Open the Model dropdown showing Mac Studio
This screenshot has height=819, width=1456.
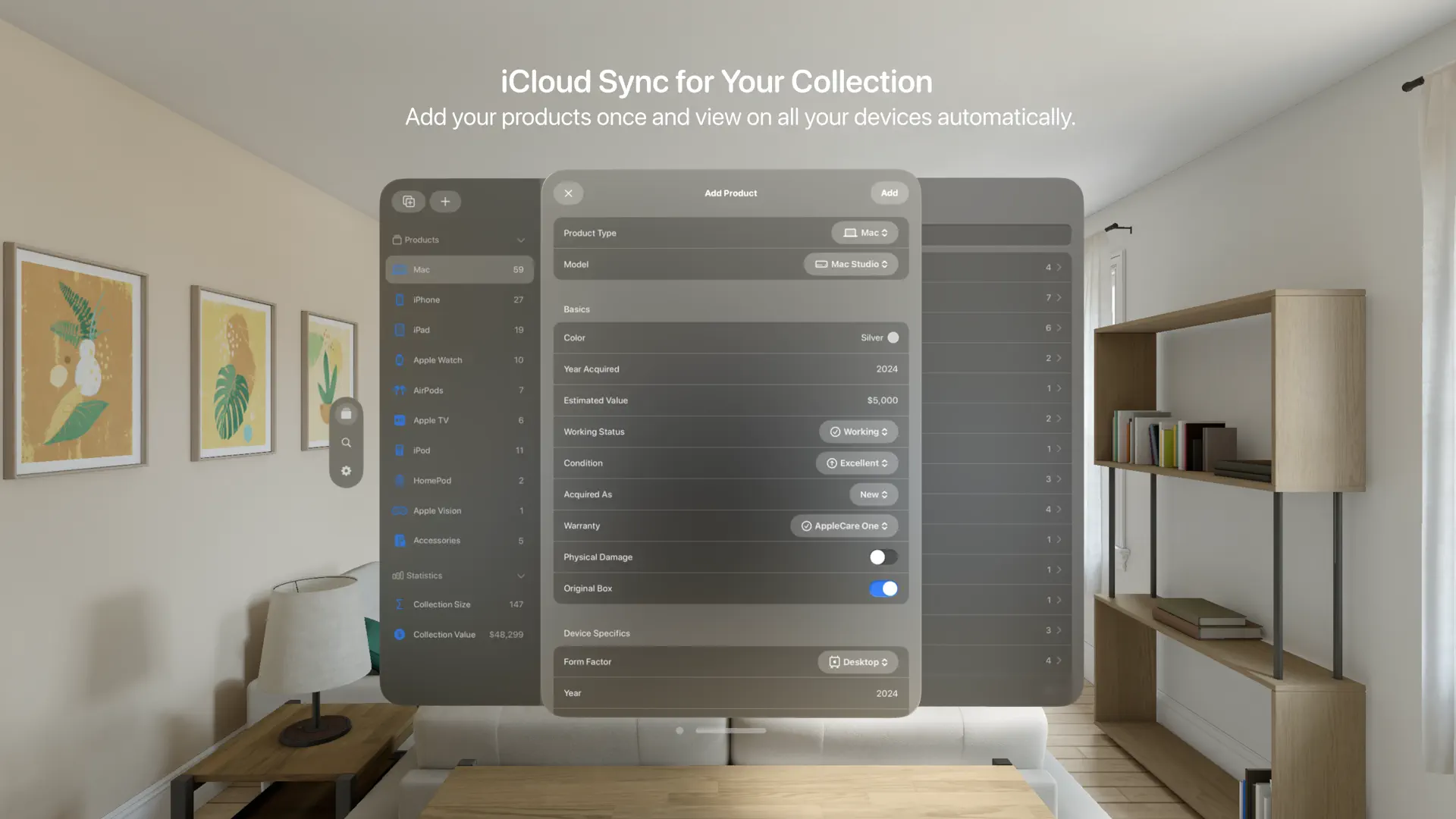tap(851, 264)
